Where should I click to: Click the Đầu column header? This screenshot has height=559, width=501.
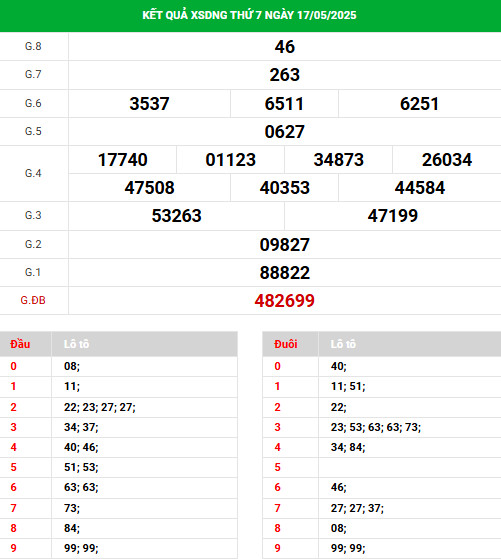[20, 344]
